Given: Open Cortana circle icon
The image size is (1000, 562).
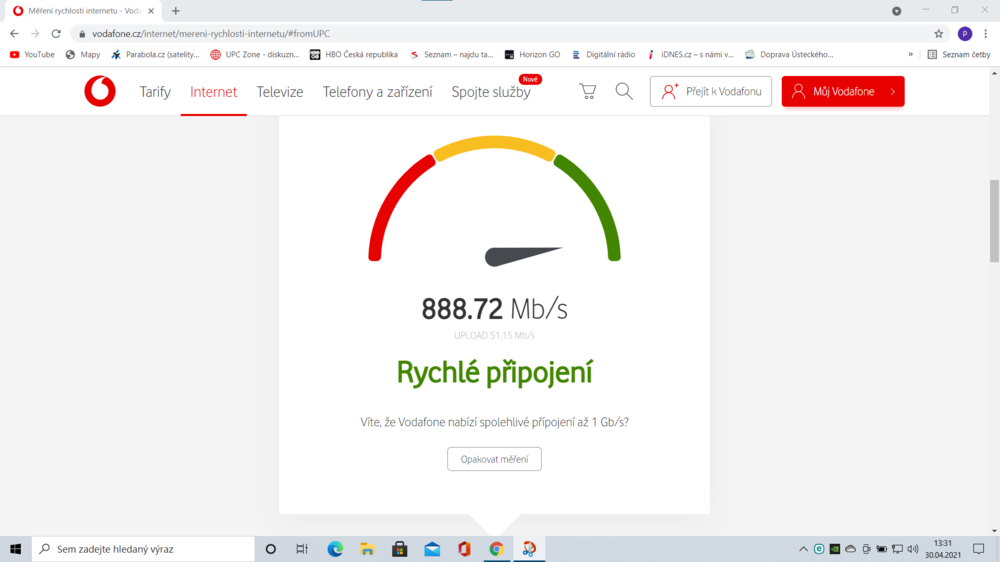Looking at the screenshot, I should (x=270, y=549).
